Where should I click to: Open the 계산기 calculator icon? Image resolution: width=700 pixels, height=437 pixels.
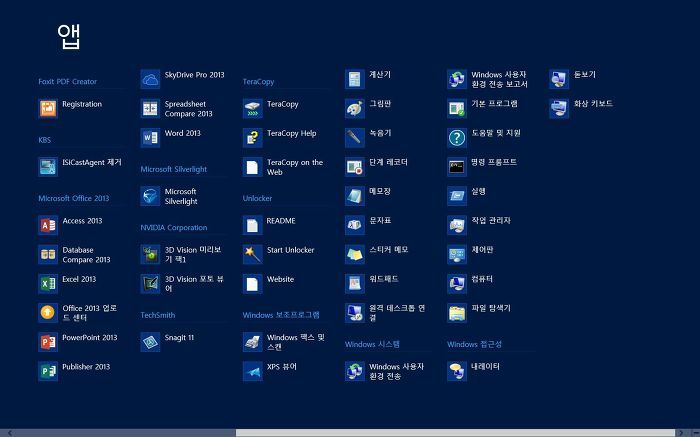(x=354, y=79)
